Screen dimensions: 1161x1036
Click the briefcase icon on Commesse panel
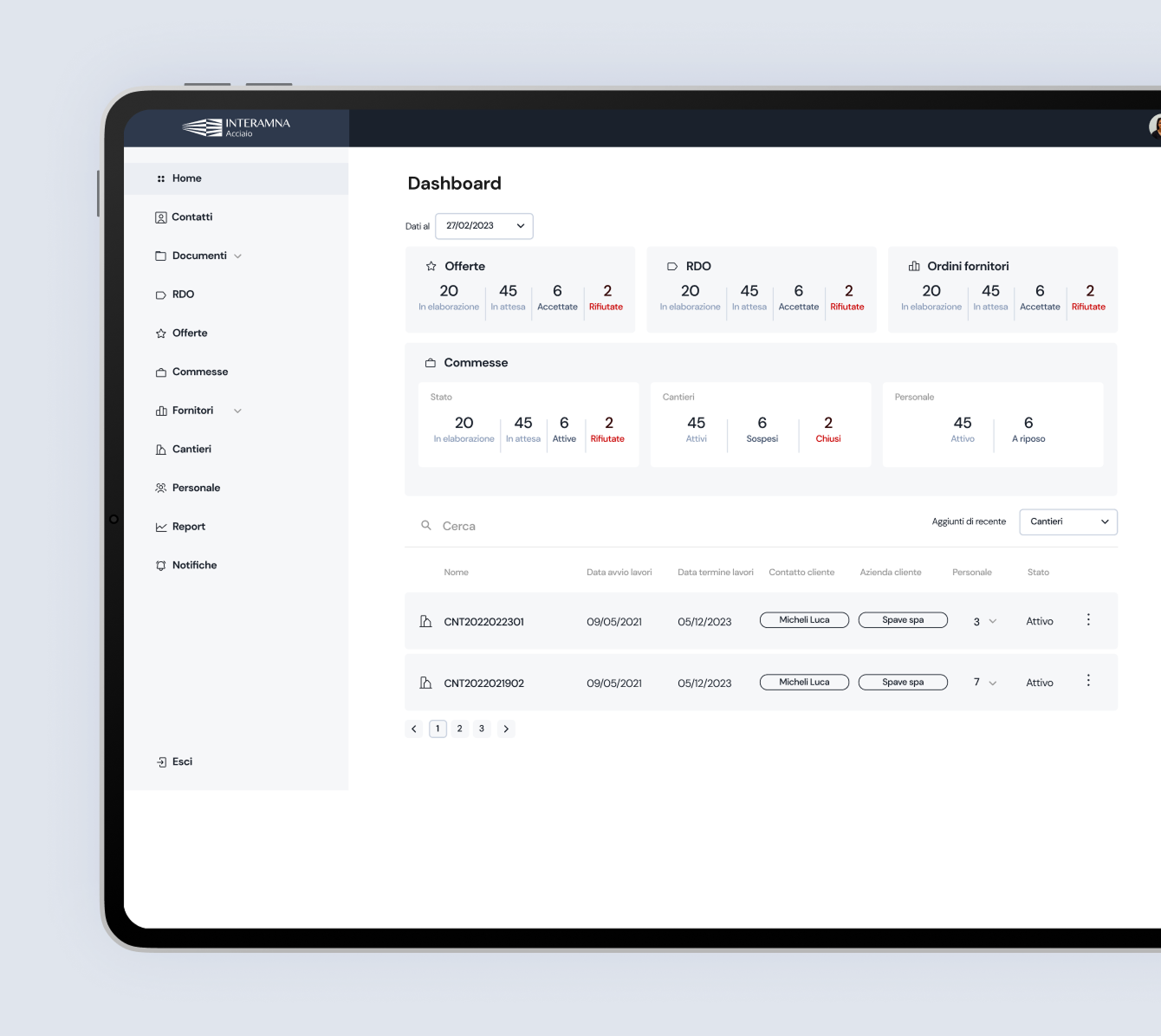(x=431, y=363)
